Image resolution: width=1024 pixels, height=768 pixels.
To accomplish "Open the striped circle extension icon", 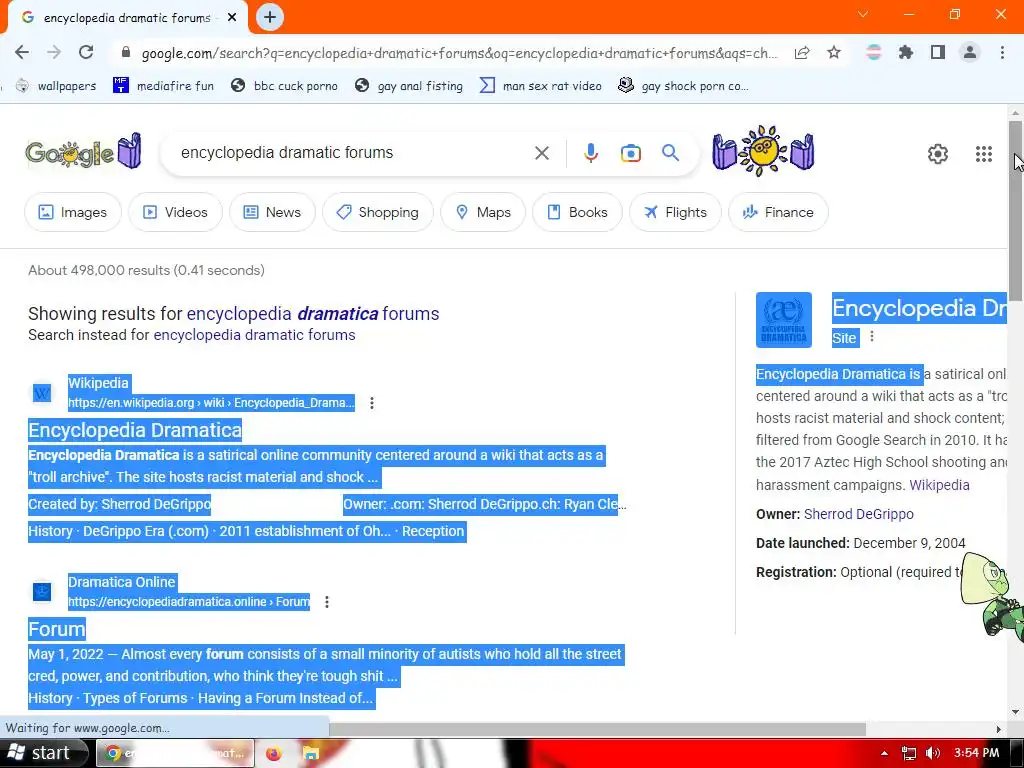I will coord(874,52).
